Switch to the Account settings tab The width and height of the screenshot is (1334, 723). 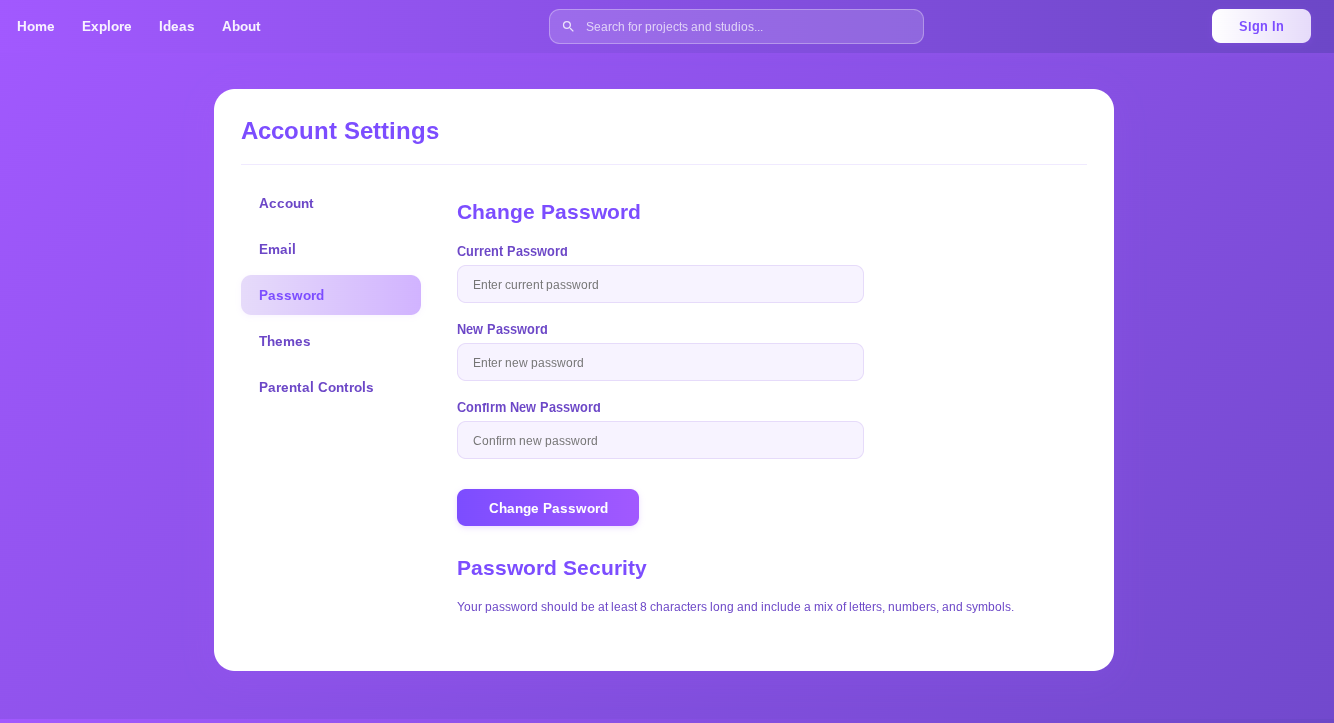[x=286, y=203]
